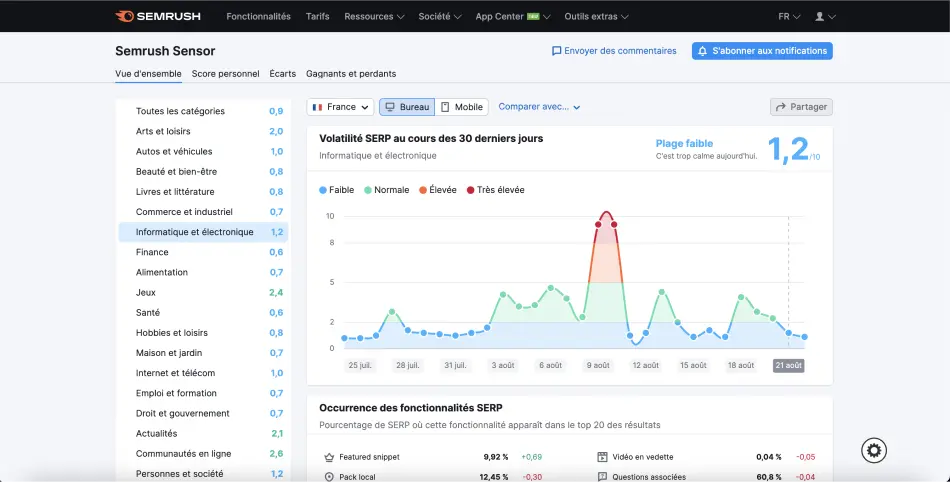Open Fonctionnalités in top navigation
950x482 pixels.
tap(259, 16)
